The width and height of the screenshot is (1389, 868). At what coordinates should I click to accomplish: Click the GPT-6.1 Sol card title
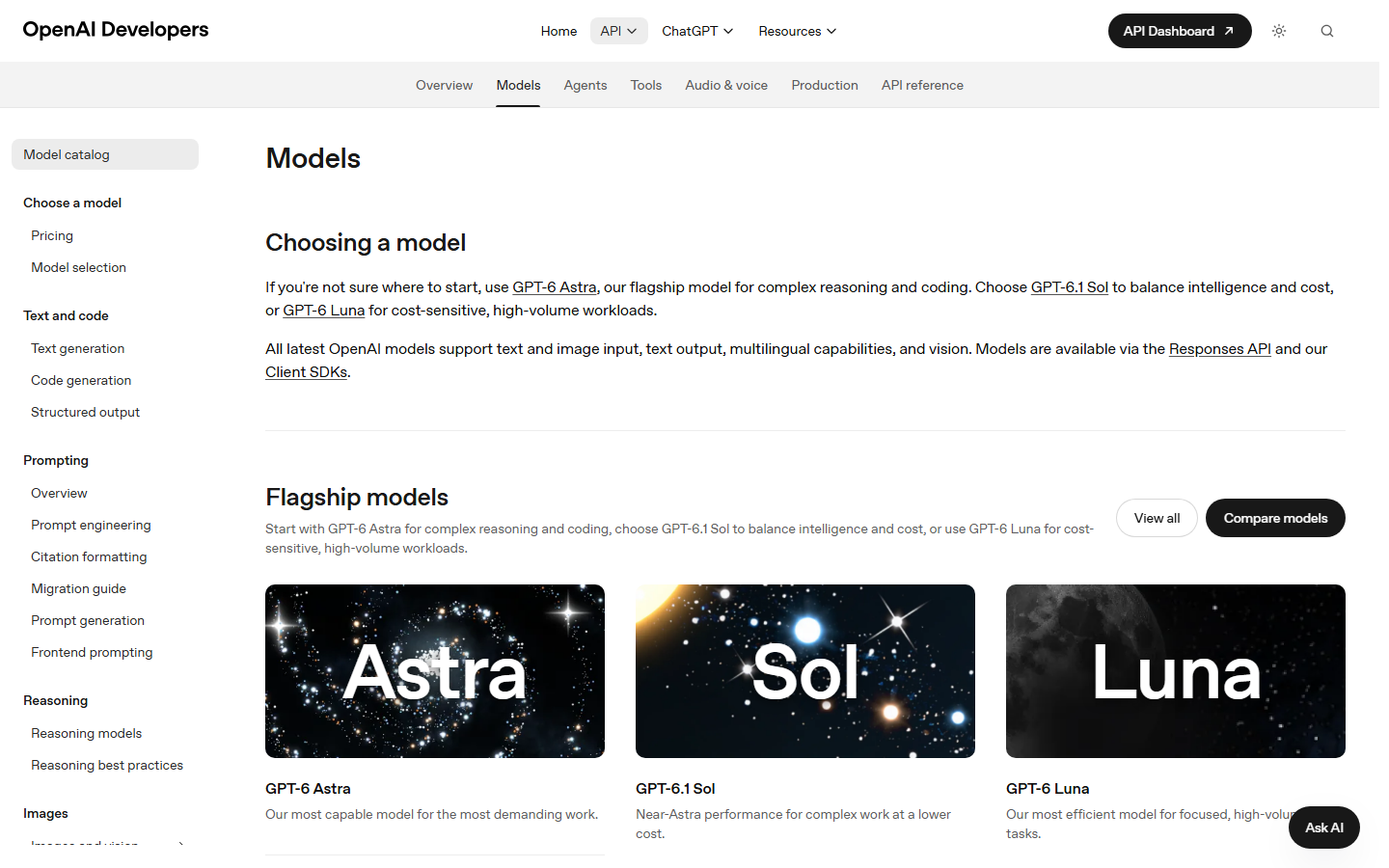[x=675, y=789]
